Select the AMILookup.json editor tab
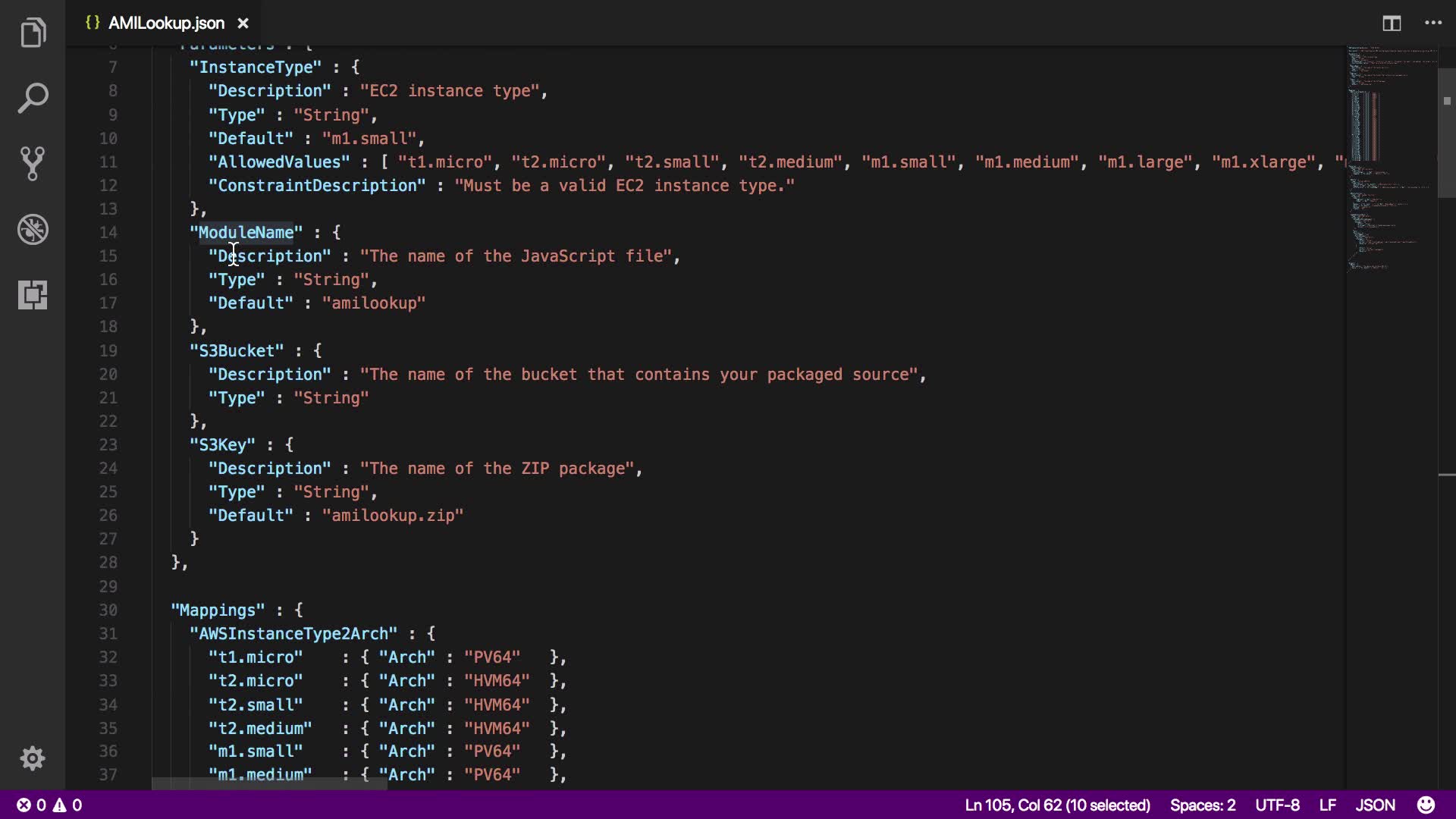The height and width of the screenshot is (819, 1456). click(x=165, y=24)
